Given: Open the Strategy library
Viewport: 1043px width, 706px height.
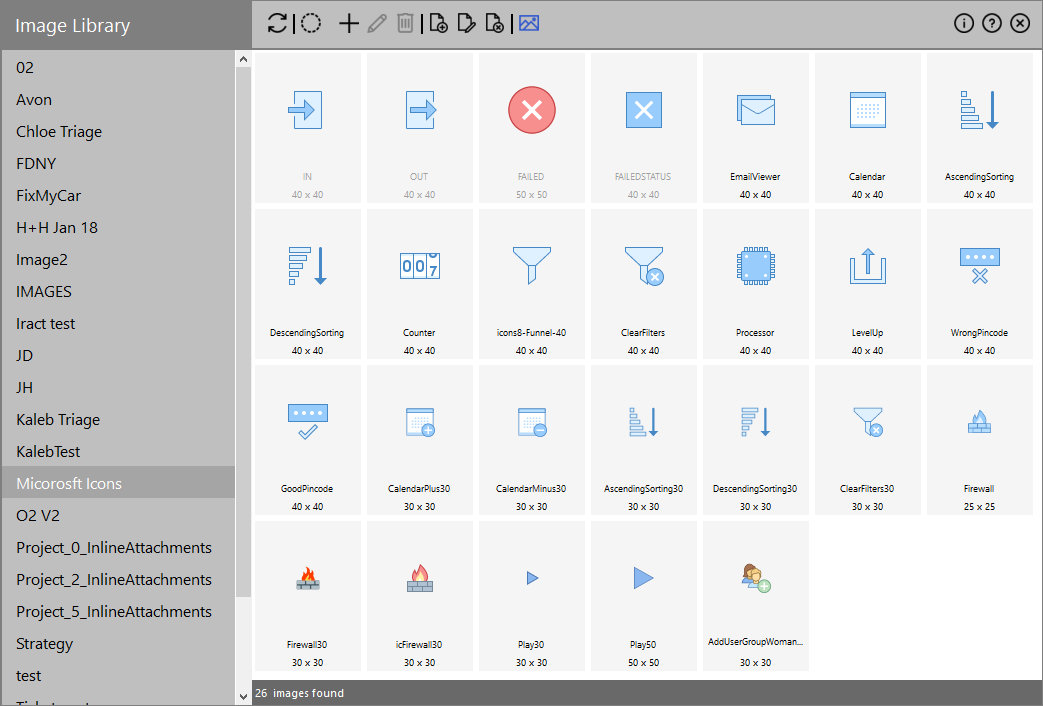Looking at the screenshot, I should pos(118,642).
